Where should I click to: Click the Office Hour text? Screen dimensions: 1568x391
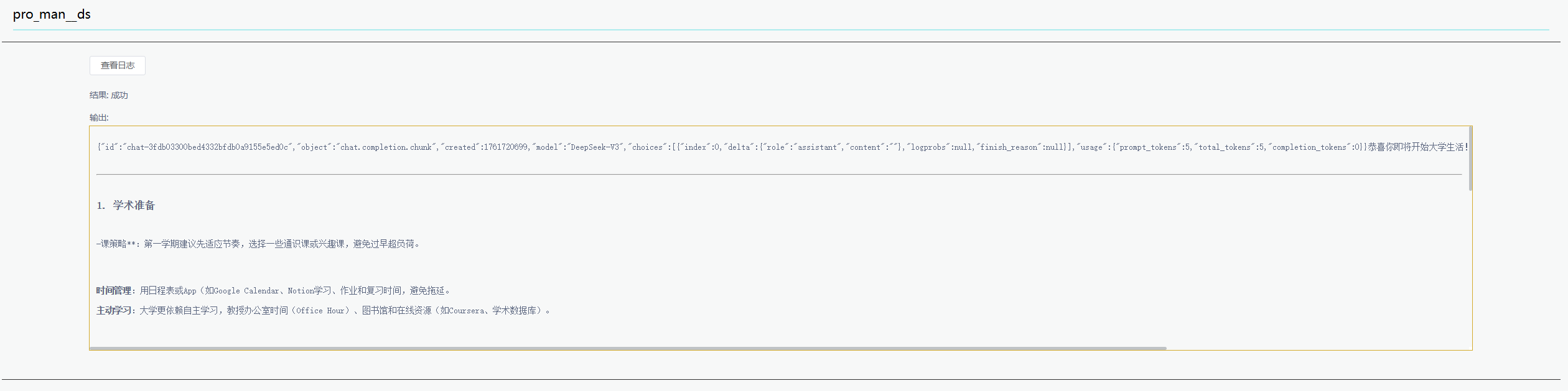tap(320, 310)
